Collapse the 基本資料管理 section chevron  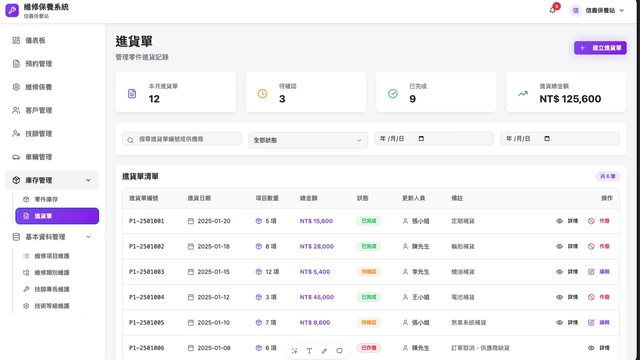coord(88,237)
